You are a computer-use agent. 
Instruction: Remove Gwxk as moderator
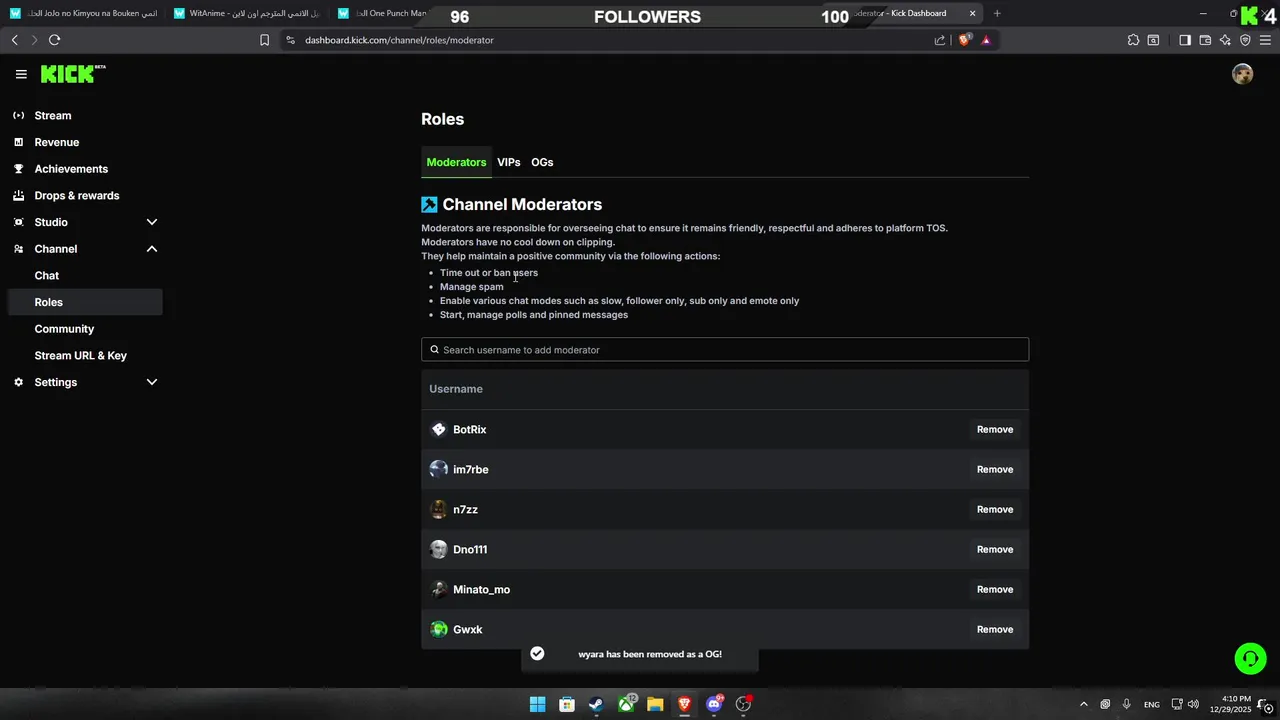995,629
